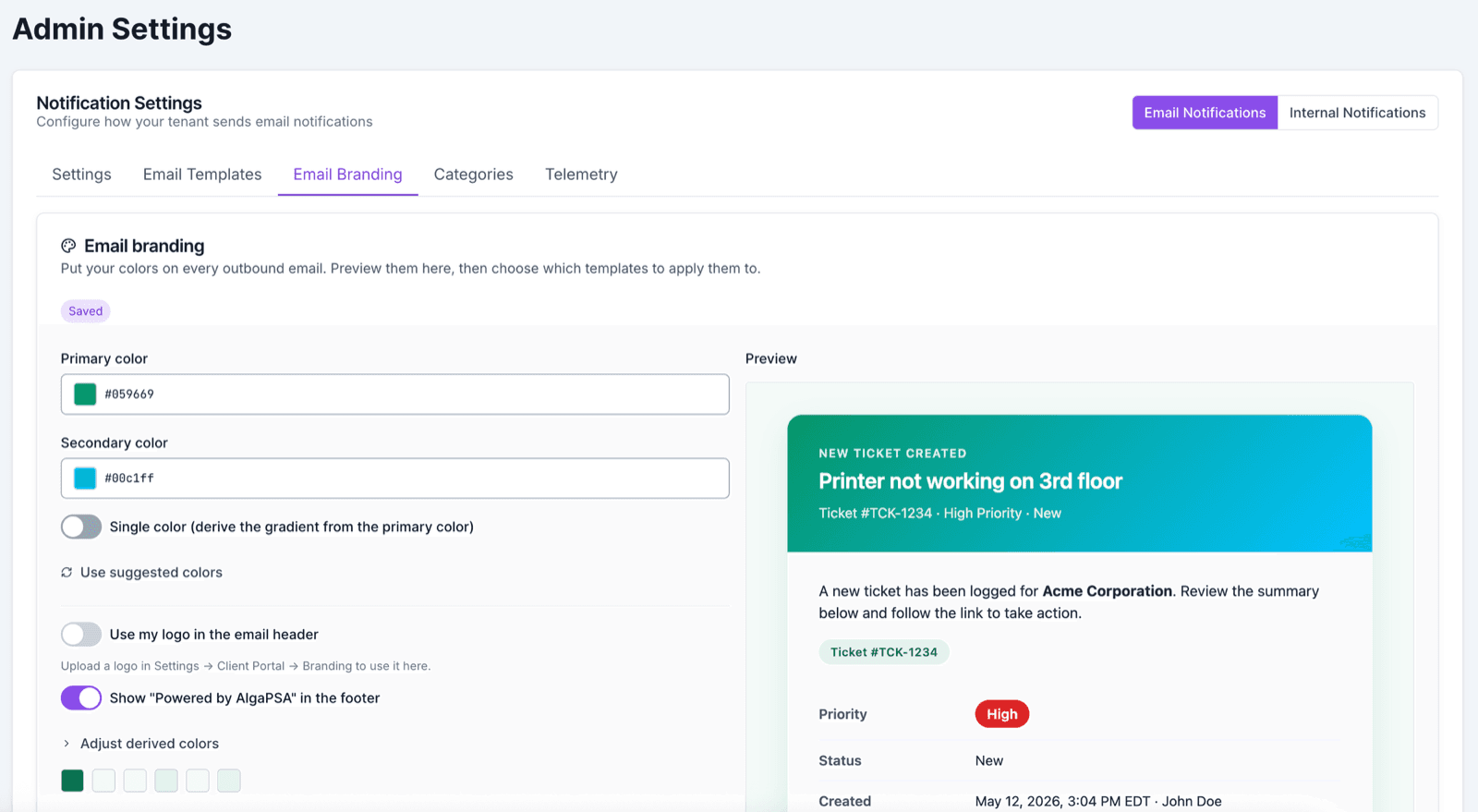Click the preview title Printer not working
The height and width of the screenshot is (812, 1478).
971,481
